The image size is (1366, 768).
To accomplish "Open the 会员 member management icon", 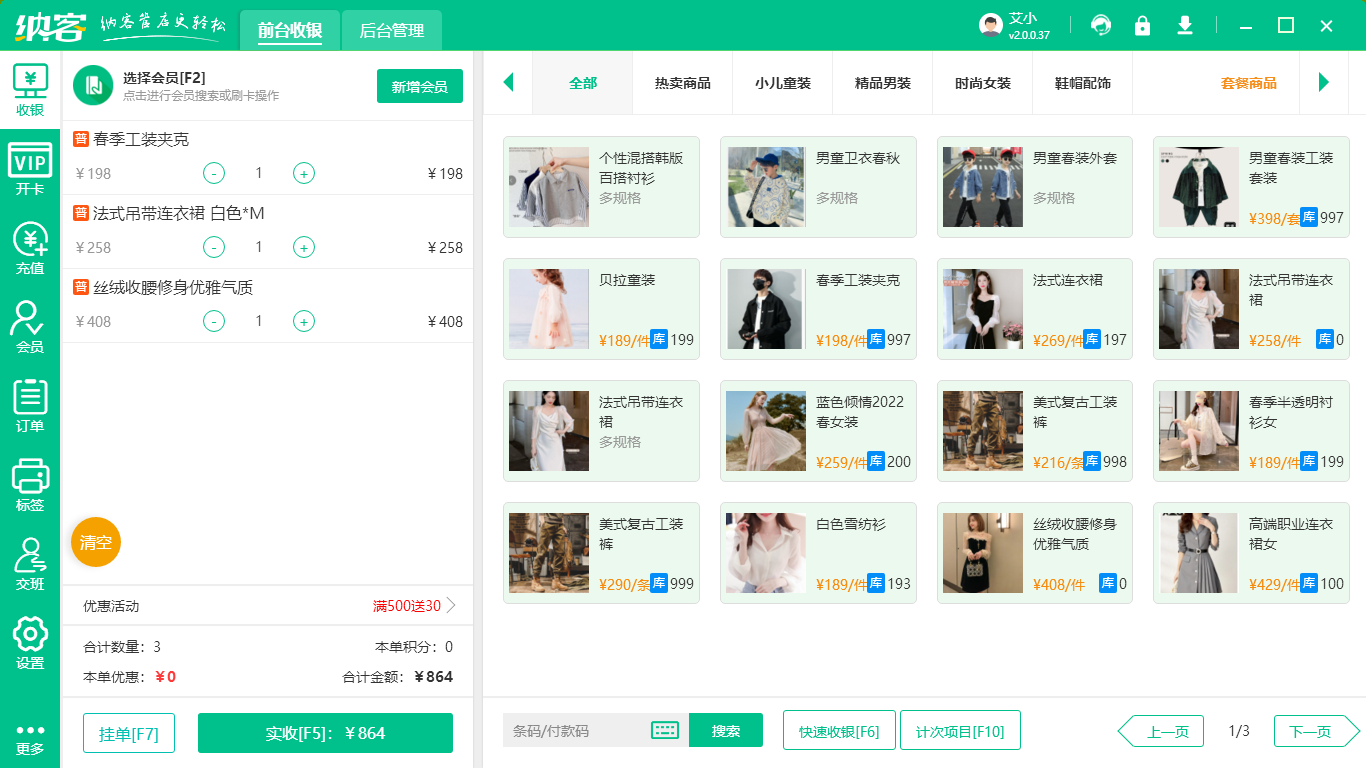I will click(29, 320).
